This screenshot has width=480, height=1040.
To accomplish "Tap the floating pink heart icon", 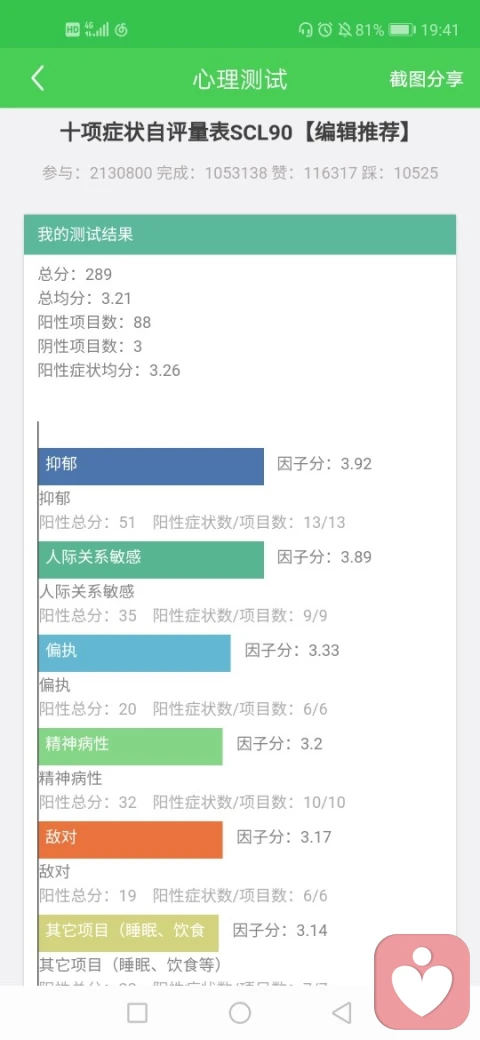I will (422, 982).
